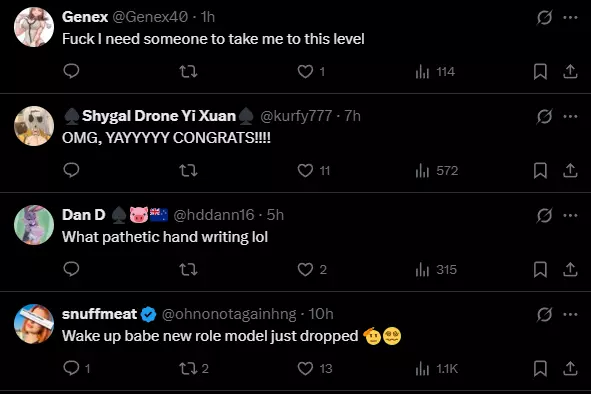Repost Dan D's handwriting tweet
Screen dimensions: 591x394
(x=188, y=270)
